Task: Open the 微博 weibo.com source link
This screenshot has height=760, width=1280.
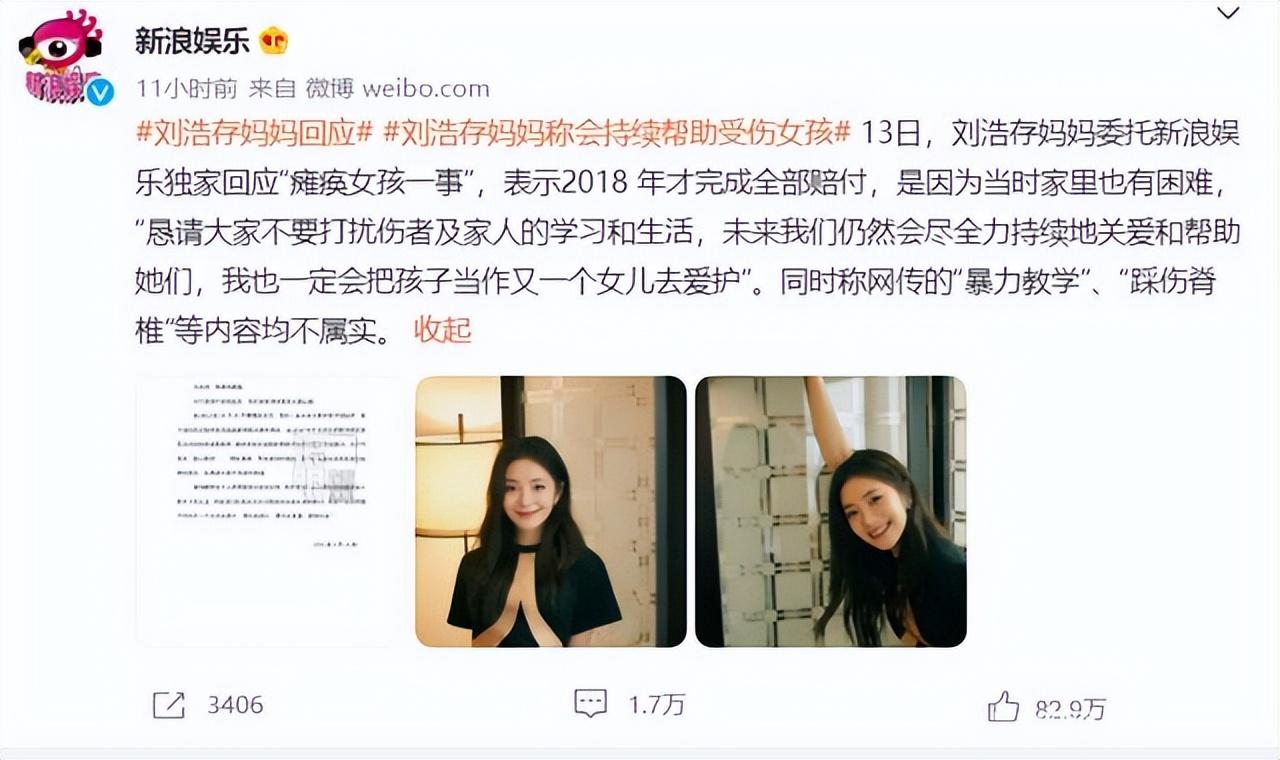Action: click(398, 89)
